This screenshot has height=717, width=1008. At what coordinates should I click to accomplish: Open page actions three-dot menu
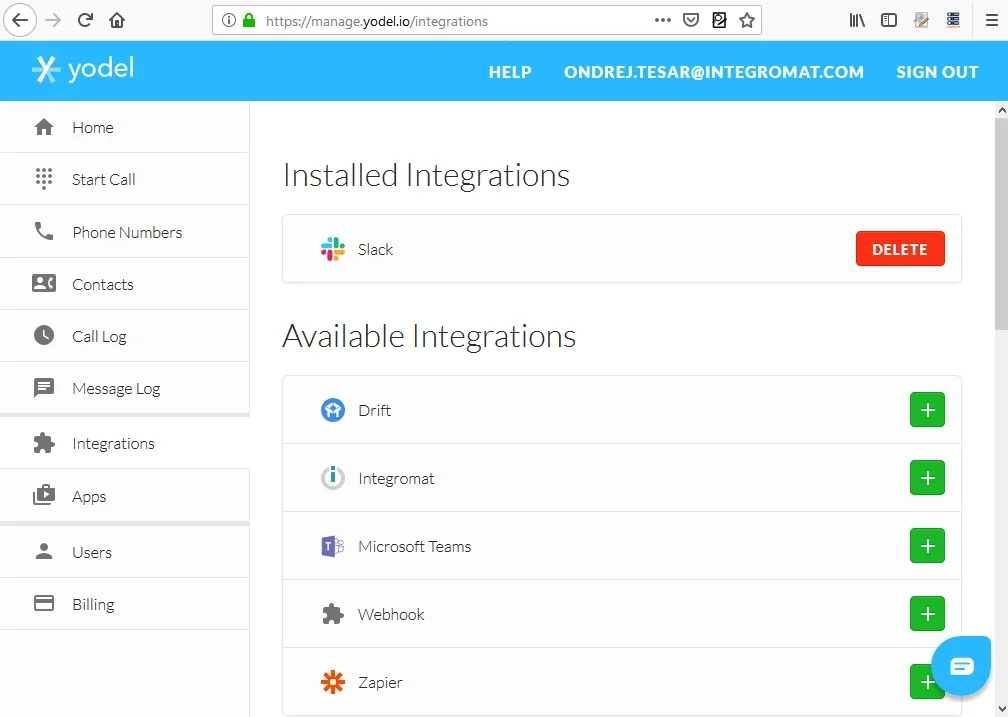(x=663, y=21)
